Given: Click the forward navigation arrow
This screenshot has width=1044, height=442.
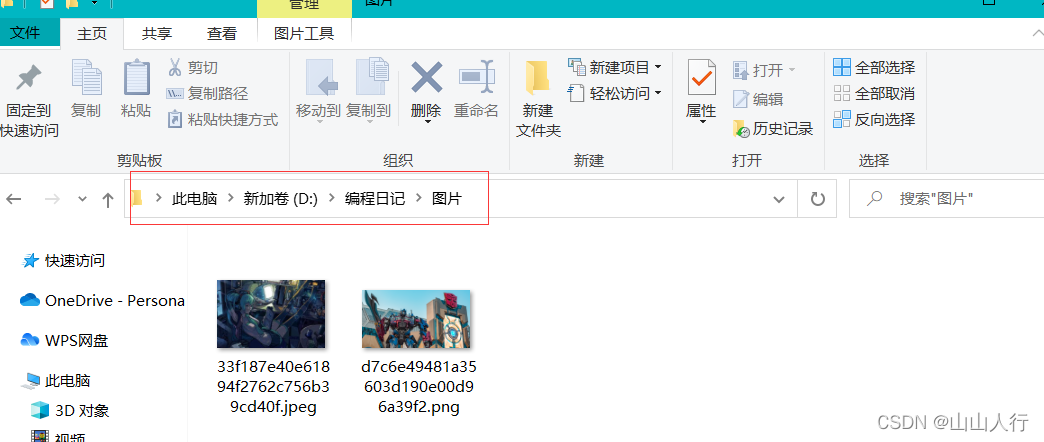Looking at the screenshot, I should click(53, 199).
